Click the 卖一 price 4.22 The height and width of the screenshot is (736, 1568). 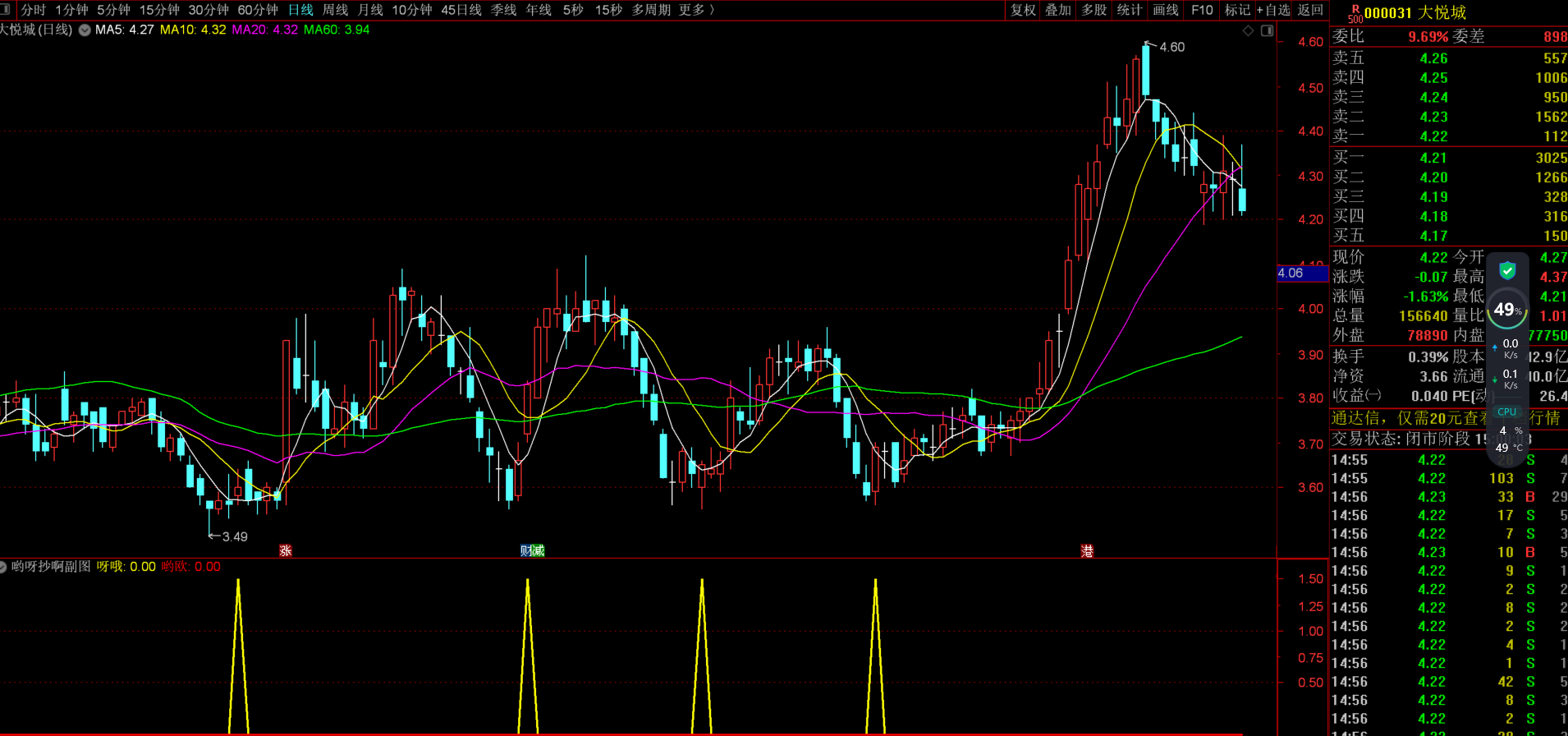1433,136
